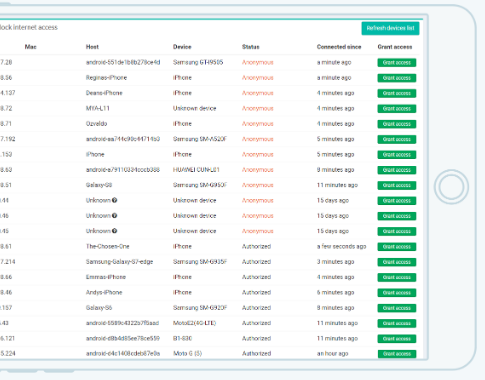Select host name Galaxy-S6

tap(99, 308)
